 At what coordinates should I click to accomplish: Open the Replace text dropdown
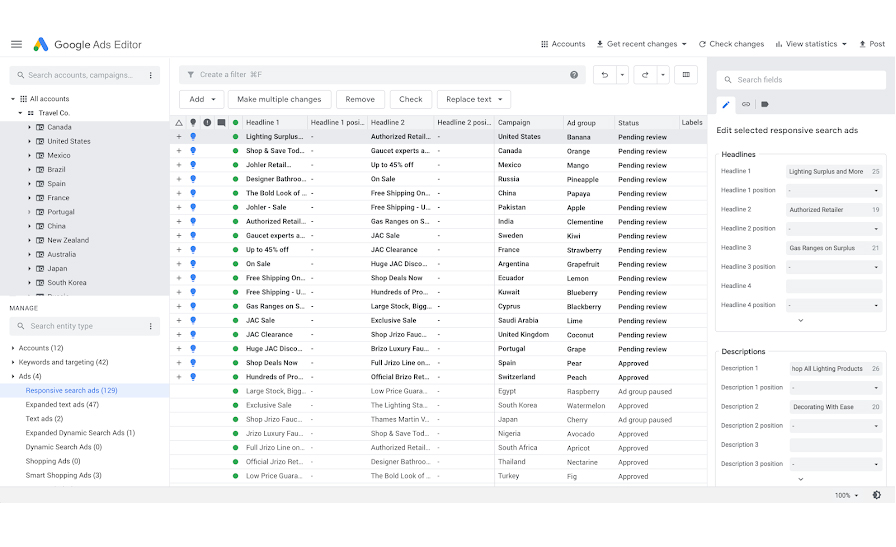(474, 99)
